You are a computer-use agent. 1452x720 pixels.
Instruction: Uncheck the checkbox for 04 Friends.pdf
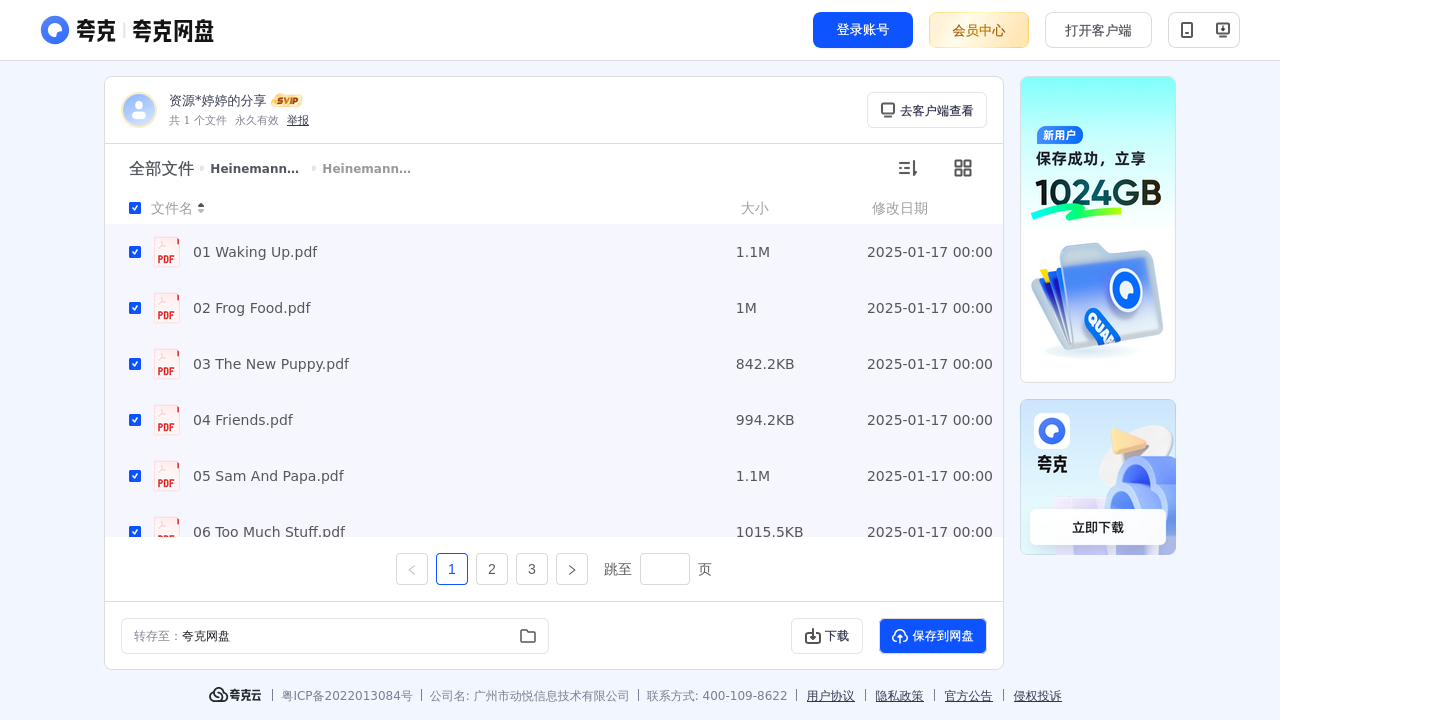coord(135,420)
